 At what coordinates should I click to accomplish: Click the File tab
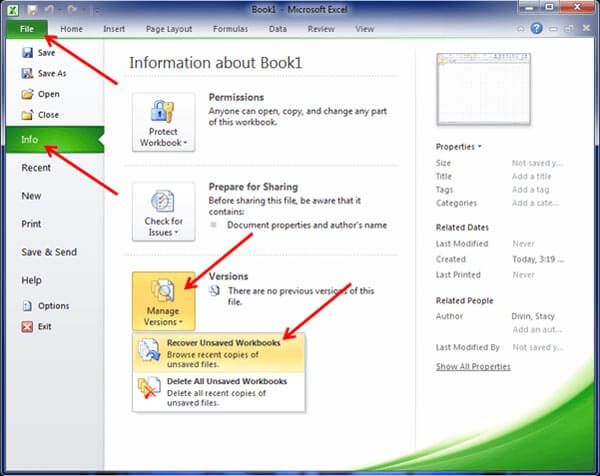point(27,29)
